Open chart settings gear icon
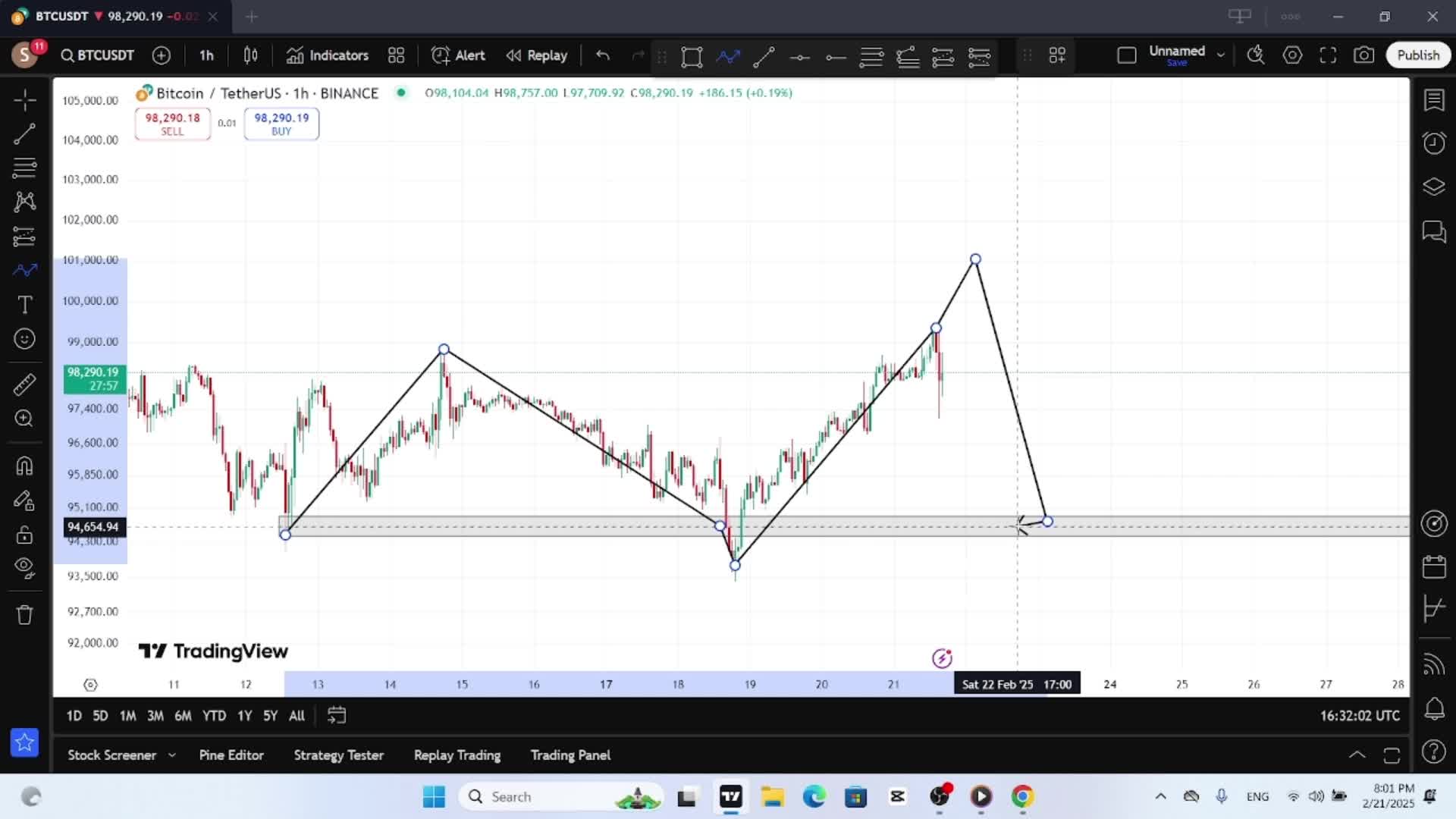The width and height of the screenshot is (1456, 819). [1292, 55]
